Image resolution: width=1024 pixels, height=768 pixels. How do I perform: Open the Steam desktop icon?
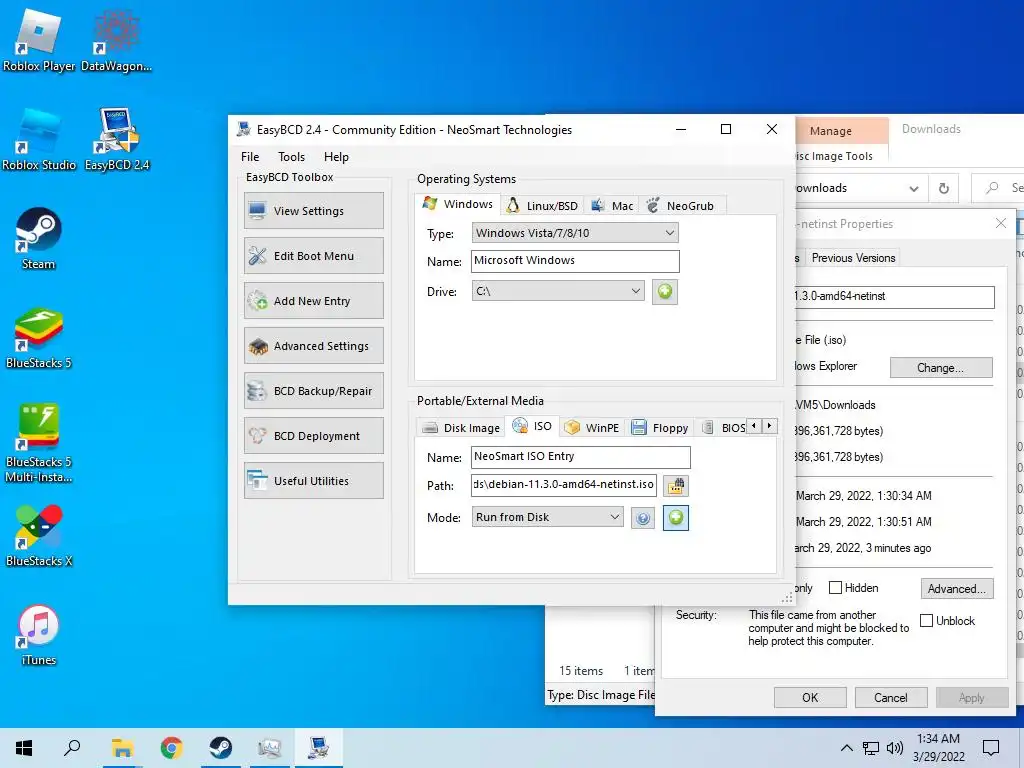tap(39, 238)
